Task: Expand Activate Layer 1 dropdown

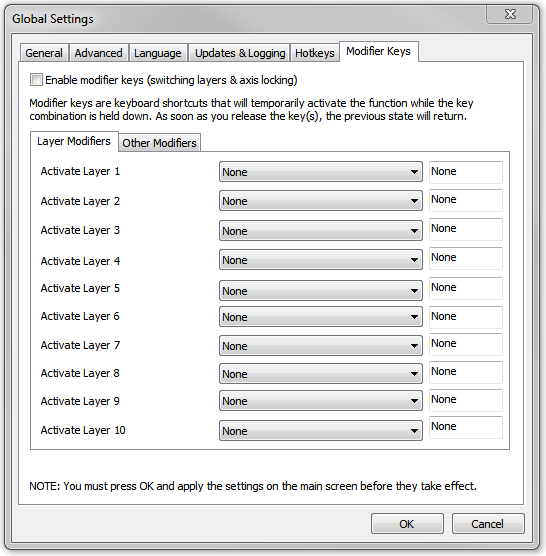Action: click(321, 172)
